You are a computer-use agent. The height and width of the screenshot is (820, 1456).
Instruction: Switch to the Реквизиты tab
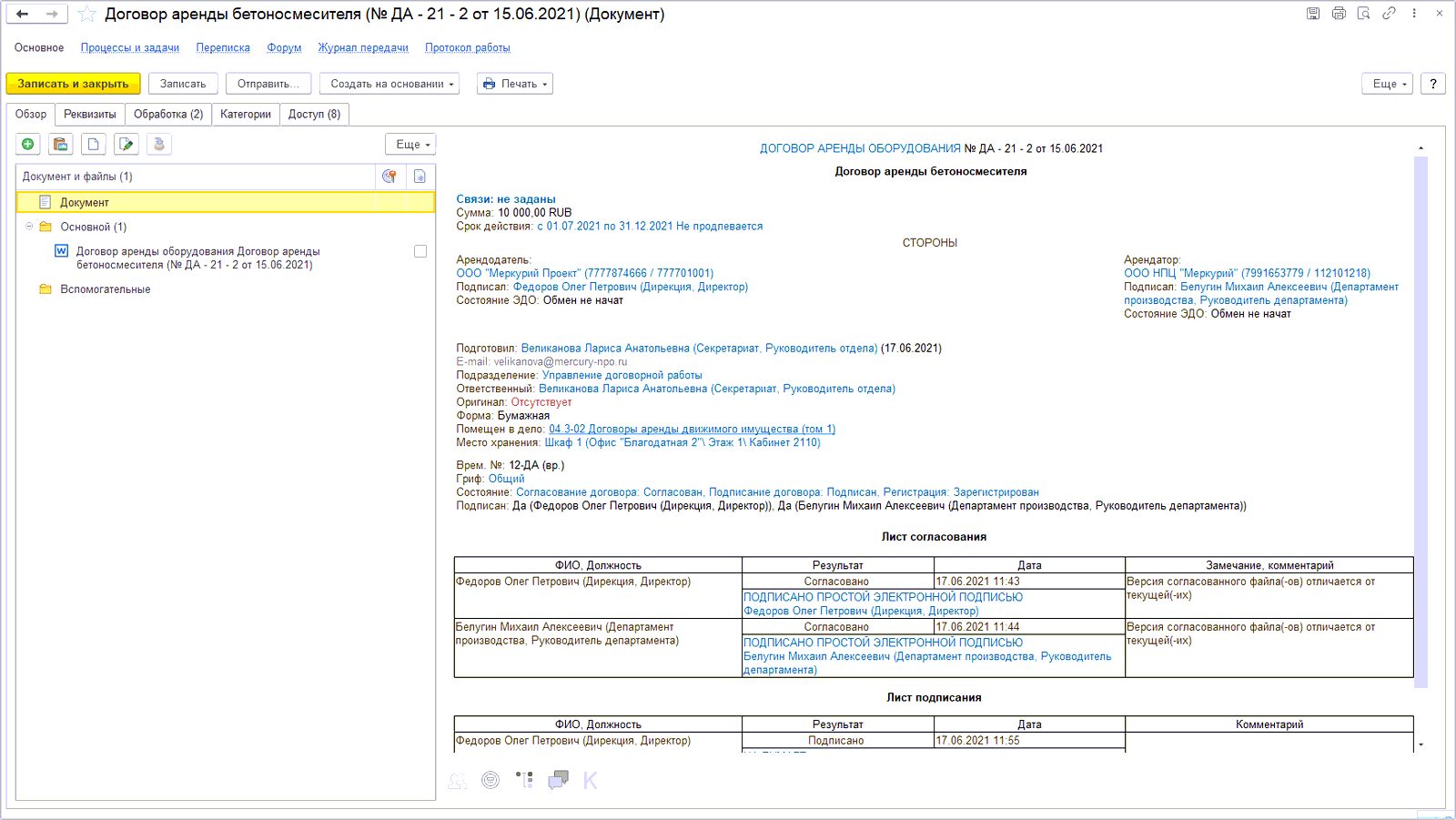90,114
